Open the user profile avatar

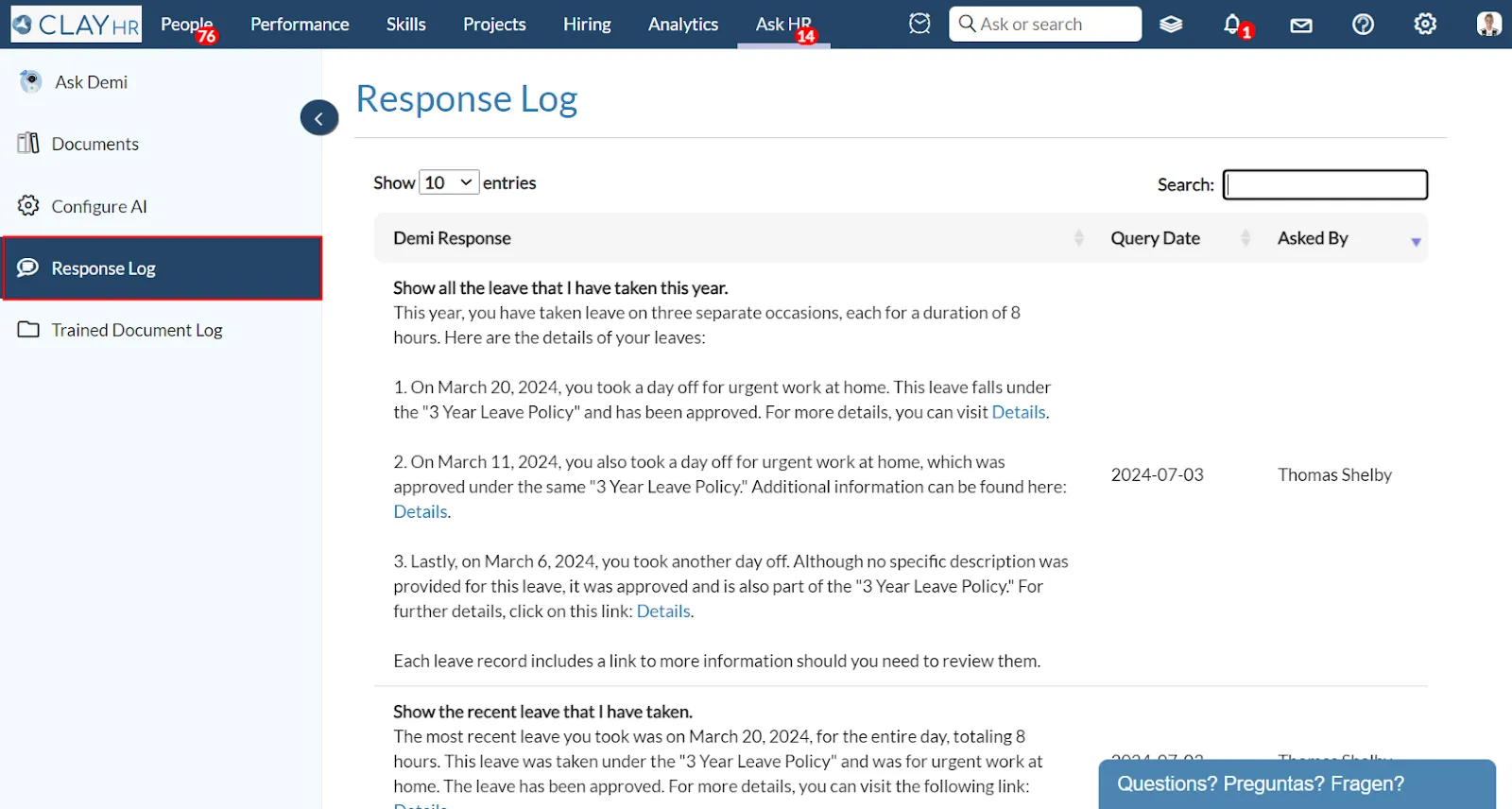tap(1489, 25)
